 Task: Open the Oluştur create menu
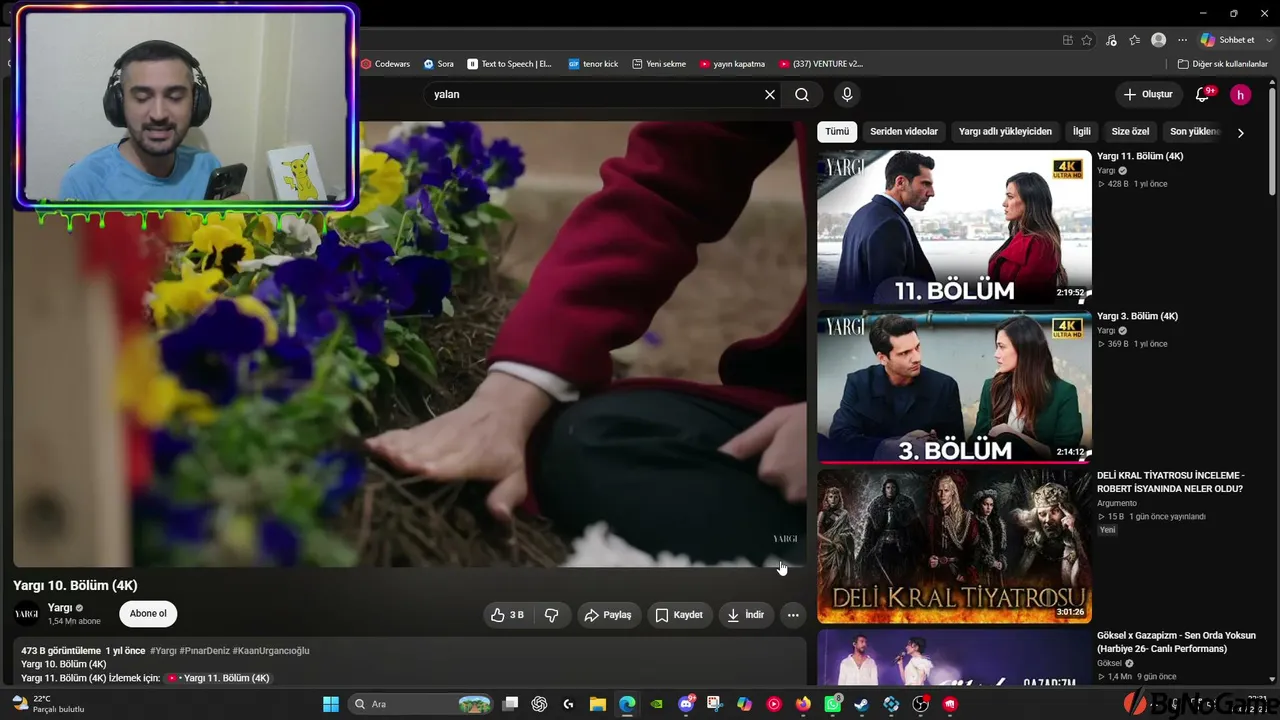[x=1148, y=95]
